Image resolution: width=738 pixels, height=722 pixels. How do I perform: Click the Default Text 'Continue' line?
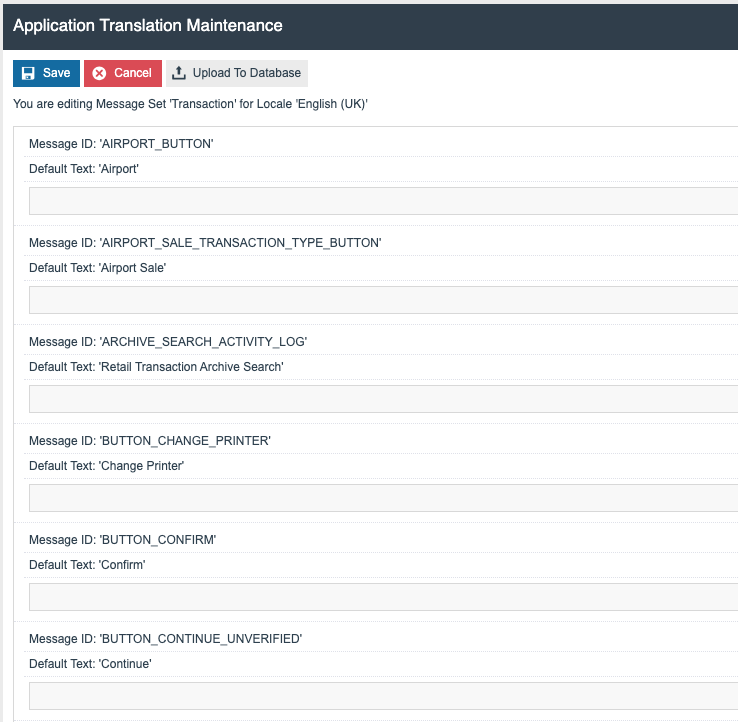[90, 664]
